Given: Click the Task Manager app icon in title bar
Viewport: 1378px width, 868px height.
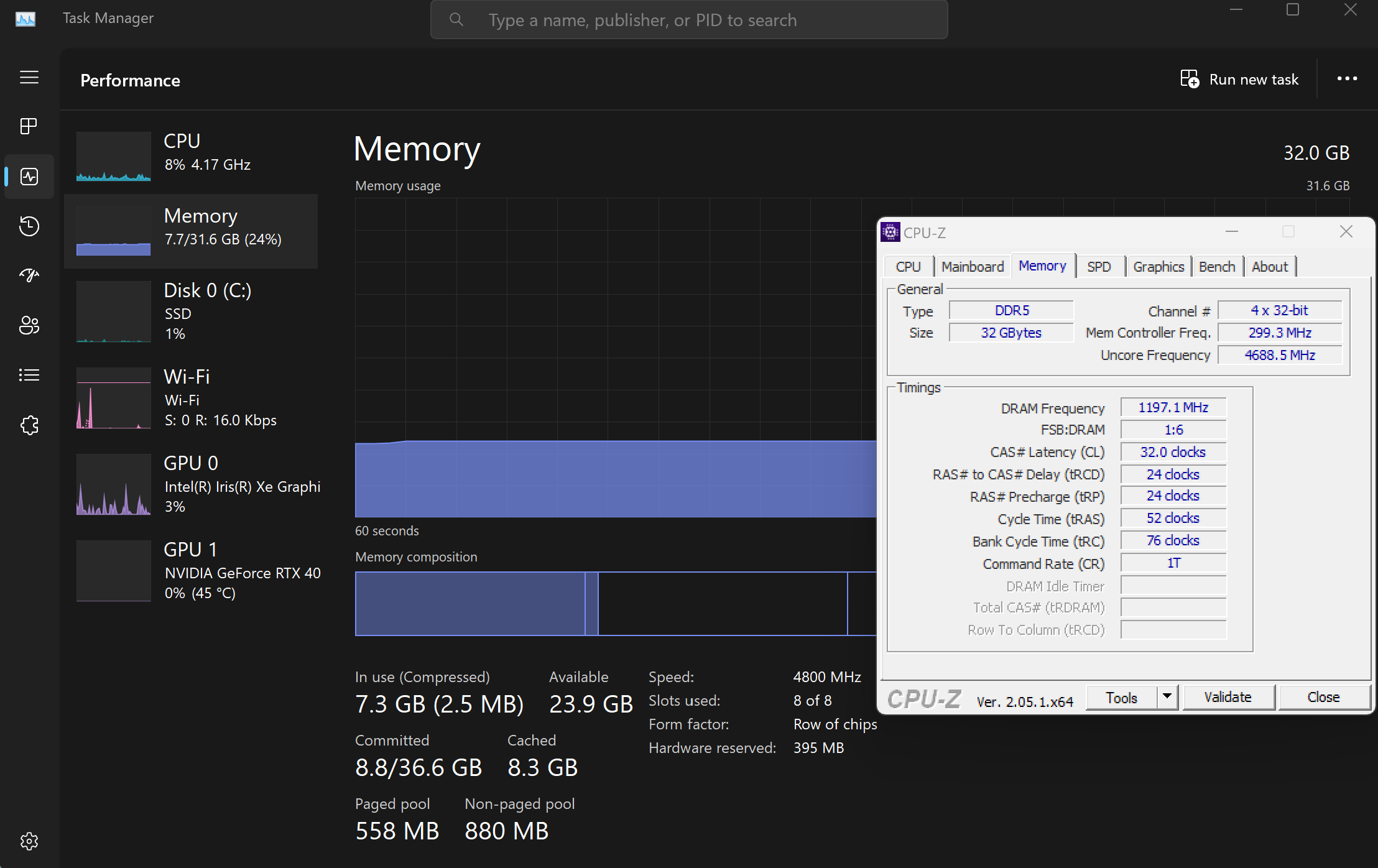Looking at the screenshot, I should pyautogui.click(x=25, y=19).
